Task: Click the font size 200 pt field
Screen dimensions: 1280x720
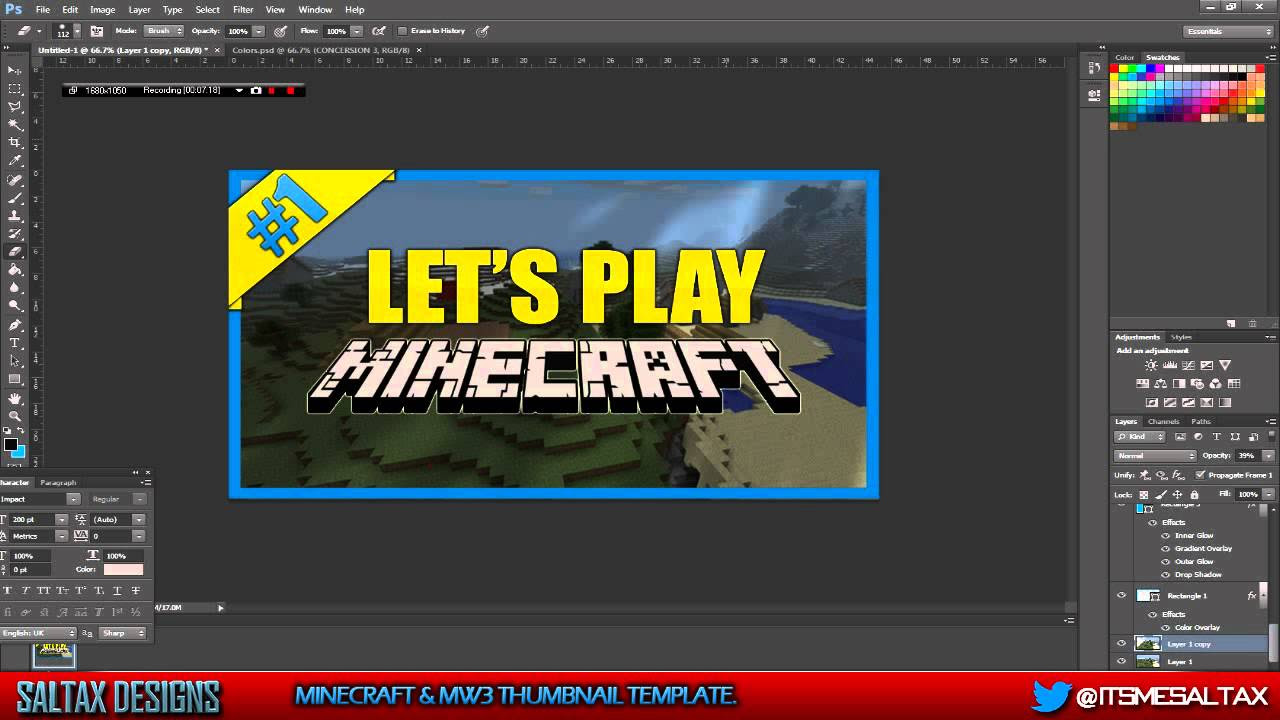Action: tap(34, 520)
